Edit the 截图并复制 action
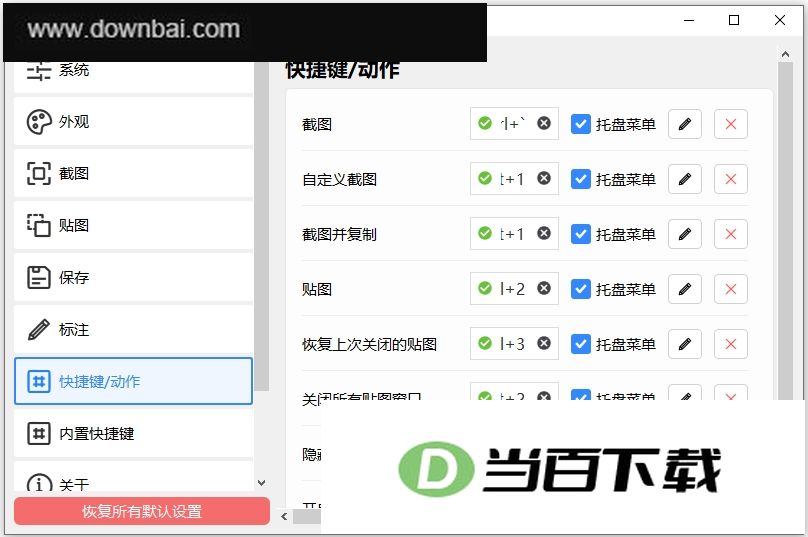 tap(685, 234)
